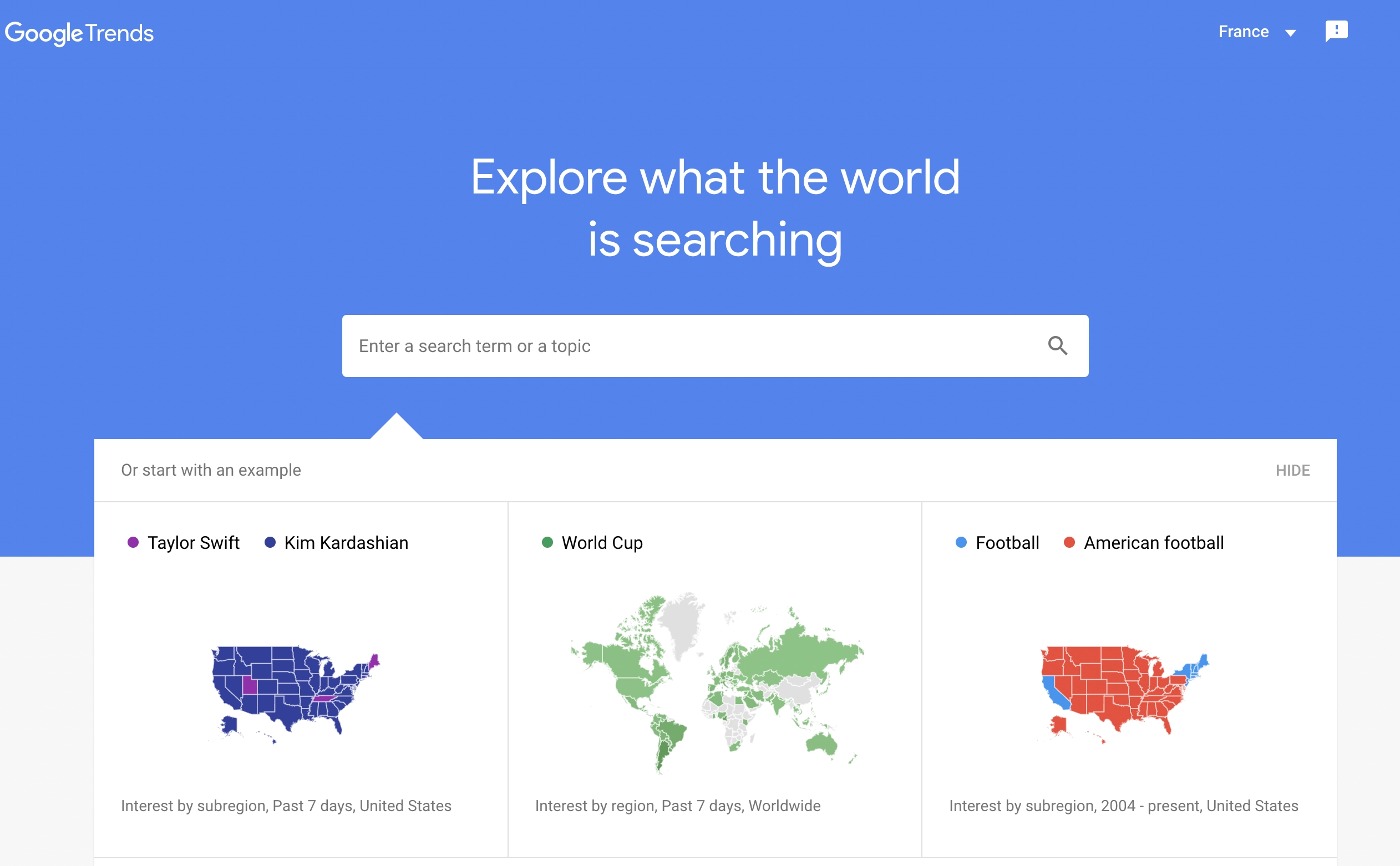Screen dimensions: 1400x866
Task: Click the Kim Kardashian label
Action: point(346,542)
